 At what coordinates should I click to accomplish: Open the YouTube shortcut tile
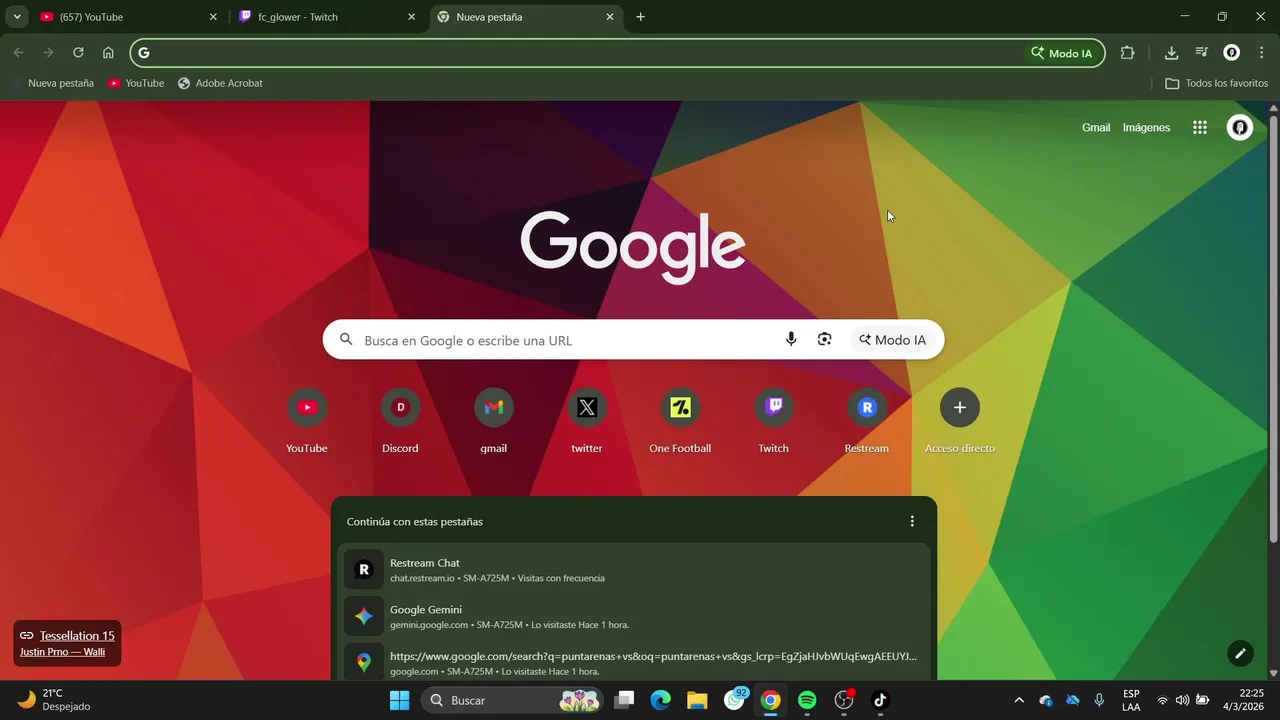point(307,421)
